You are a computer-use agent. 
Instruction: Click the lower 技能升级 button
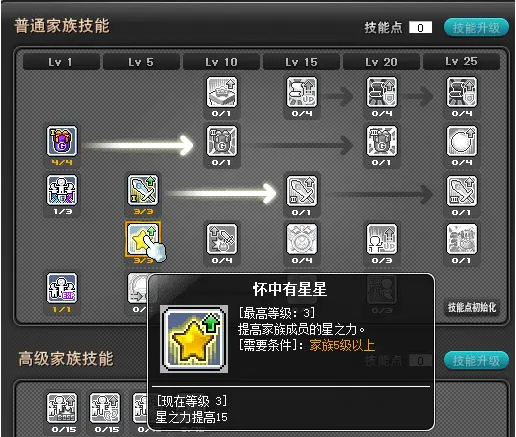(476, 360)
